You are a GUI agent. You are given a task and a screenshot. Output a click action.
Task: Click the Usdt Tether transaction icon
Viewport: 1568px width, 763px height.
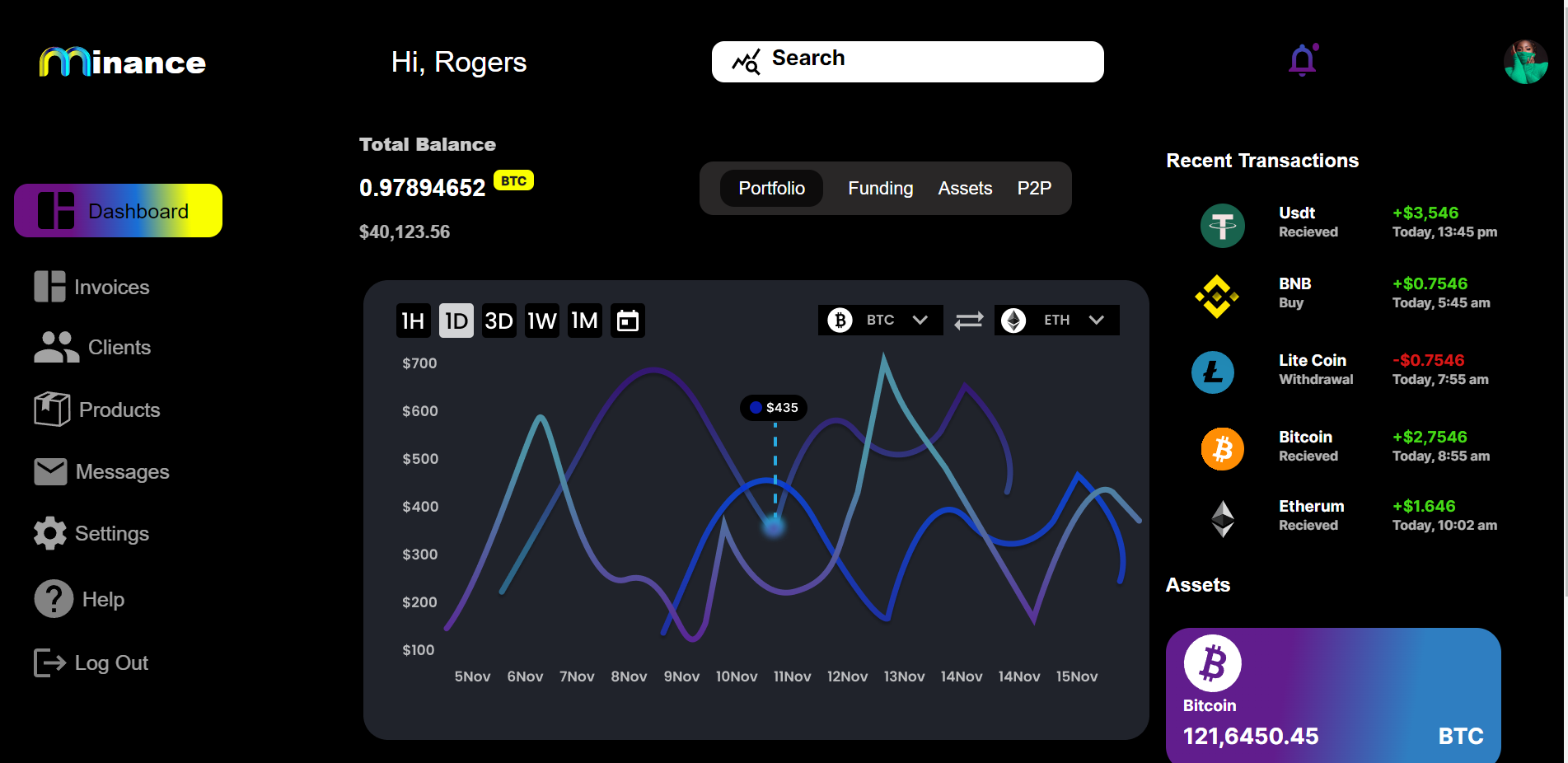[x=1222, y=225]
